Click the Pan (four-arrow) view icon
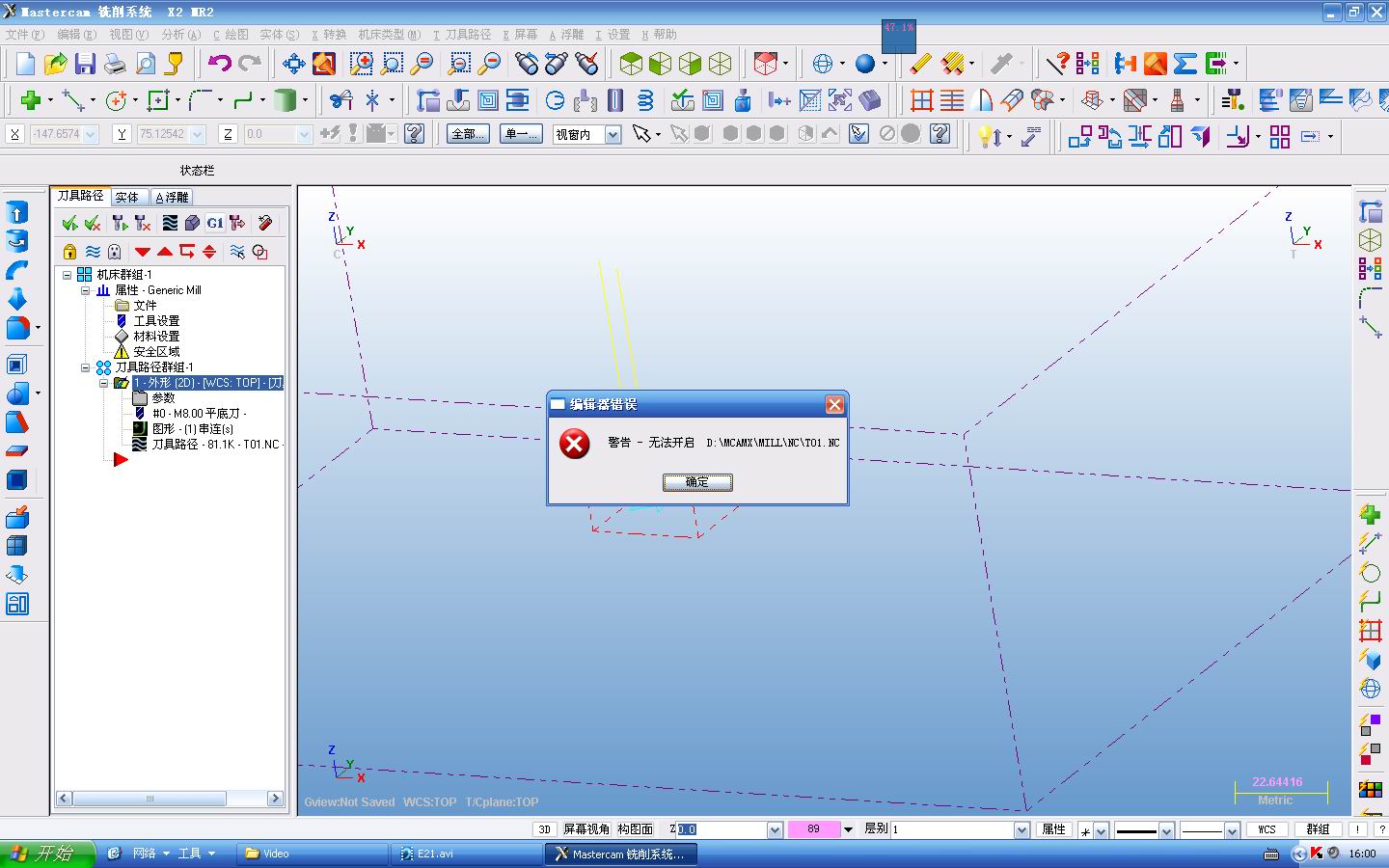Screen dimensions: 1389x868 (293, 64)
